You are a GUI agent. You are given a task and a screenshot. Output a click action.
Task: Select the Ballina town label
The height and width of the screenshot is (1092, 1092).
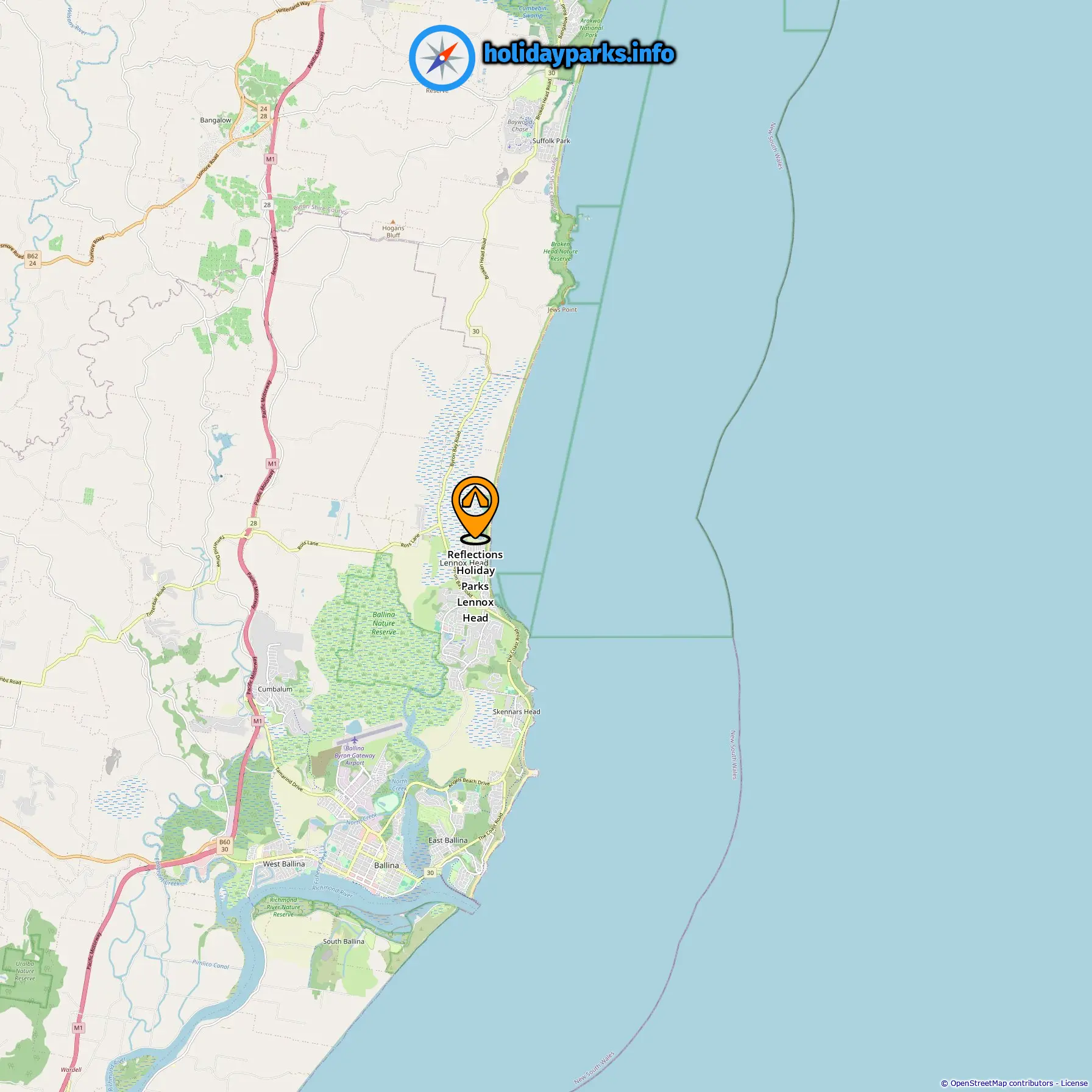click(386, 865)
